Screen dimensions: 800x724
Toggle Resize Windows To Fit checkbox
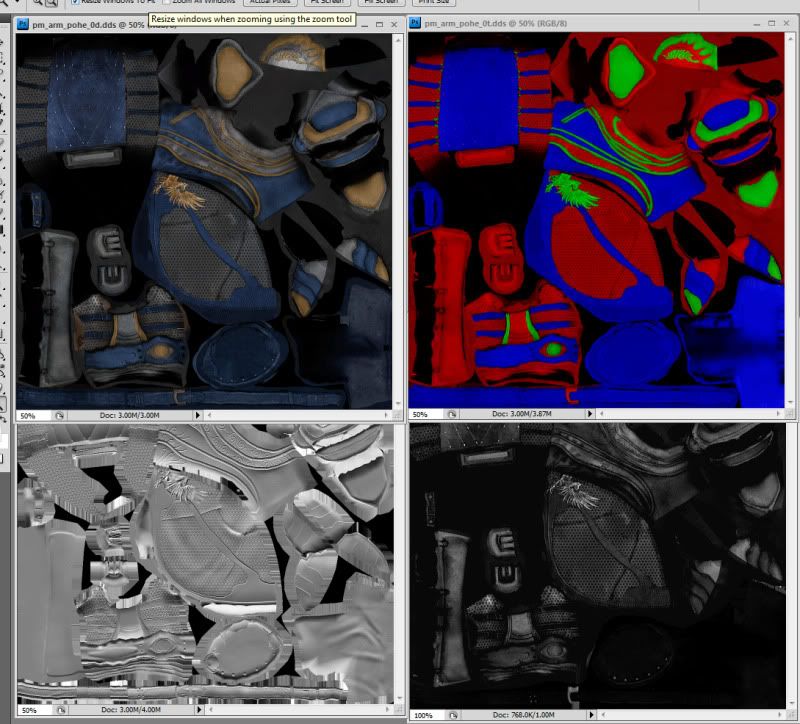[x=75, y=3]
